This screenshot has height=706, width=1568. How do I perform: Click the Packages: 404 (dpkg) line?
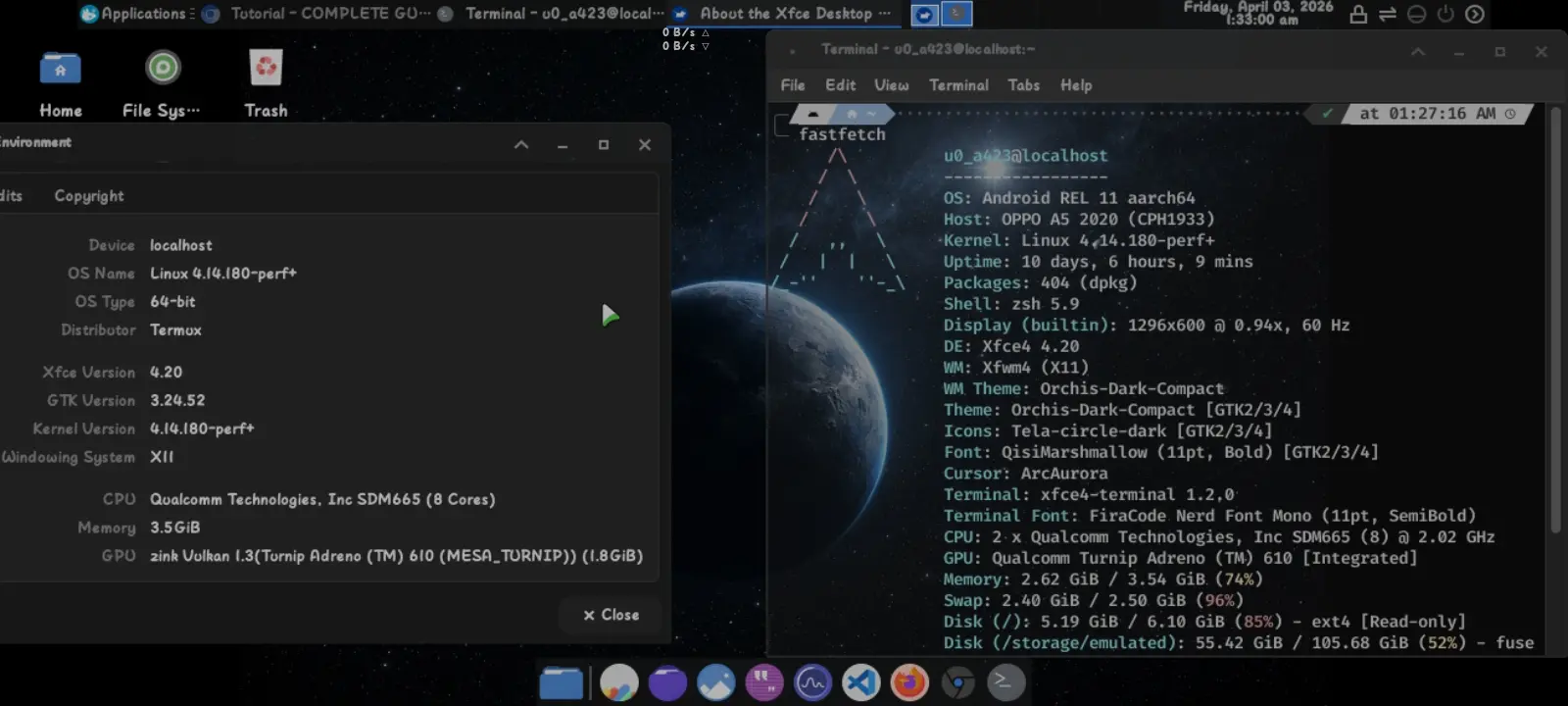[x=1041, y=282]
